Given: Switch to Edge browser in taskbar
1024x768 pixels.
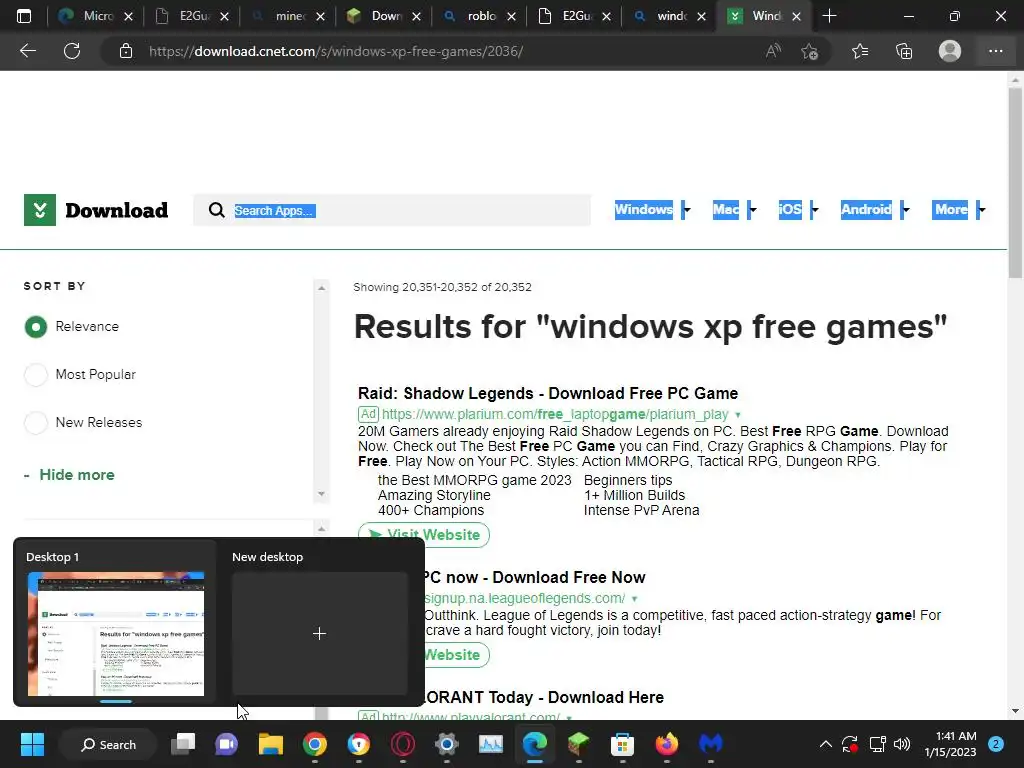Looking at the screenshot, I should click(535, 744).
